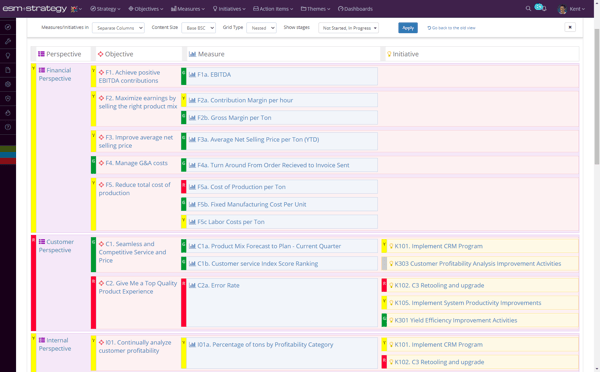
Task: Open objective F3 Improve average net selling price
Action: coord(136,141)
